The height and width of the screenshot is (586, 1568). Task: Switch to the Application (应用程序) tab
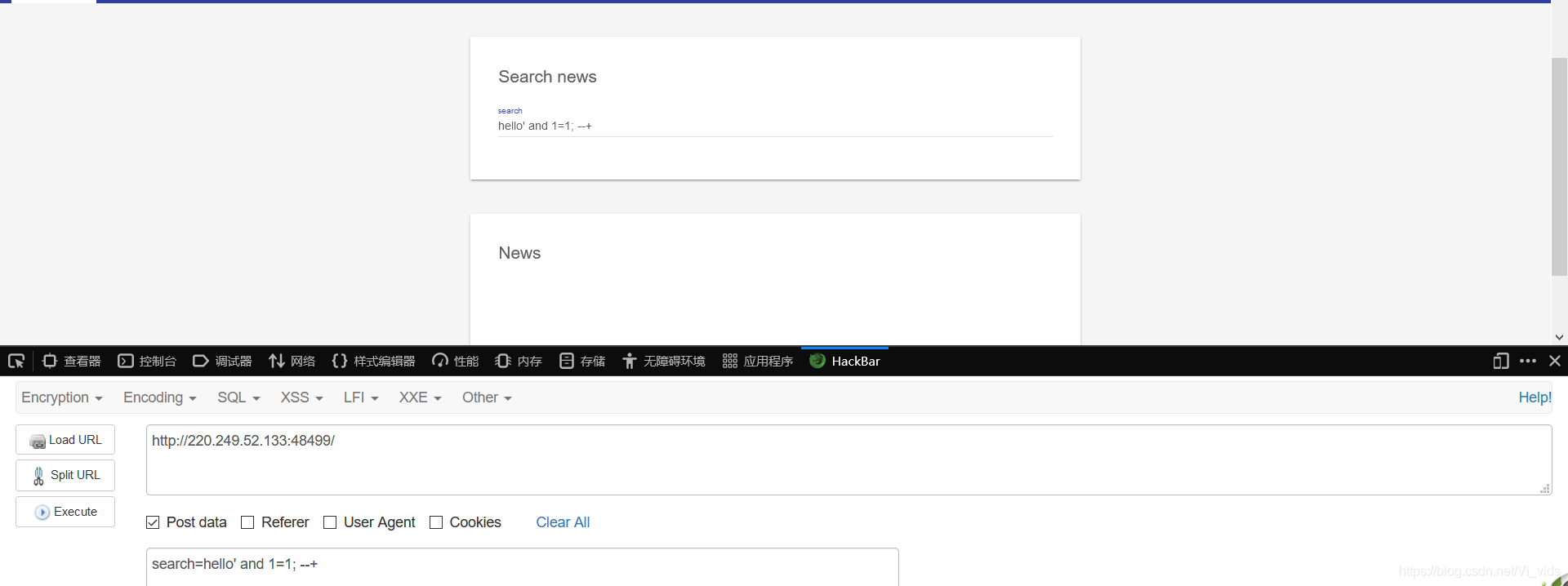point(758,361)
